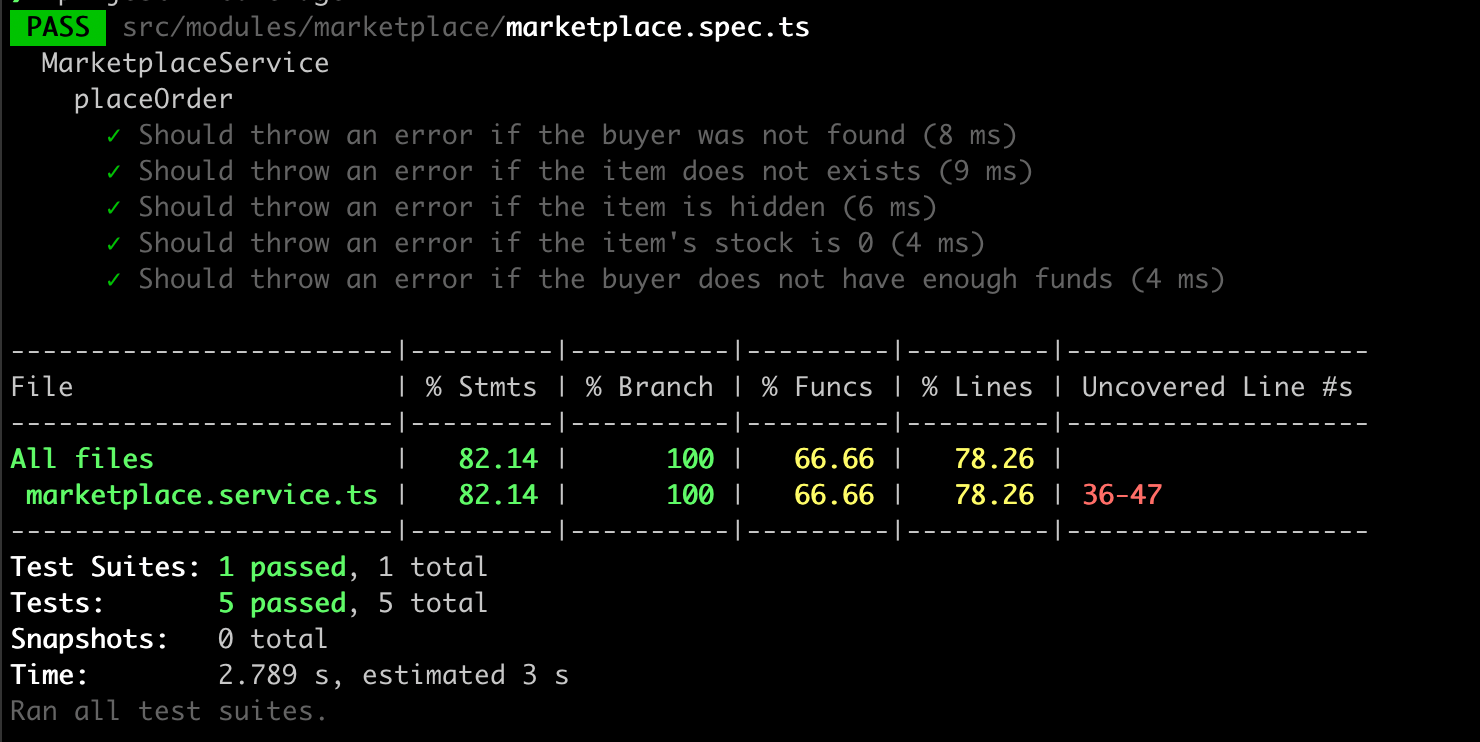Click the uncovered lines 36-47 text
The image size is (1480, 742).
(1121, 495)
